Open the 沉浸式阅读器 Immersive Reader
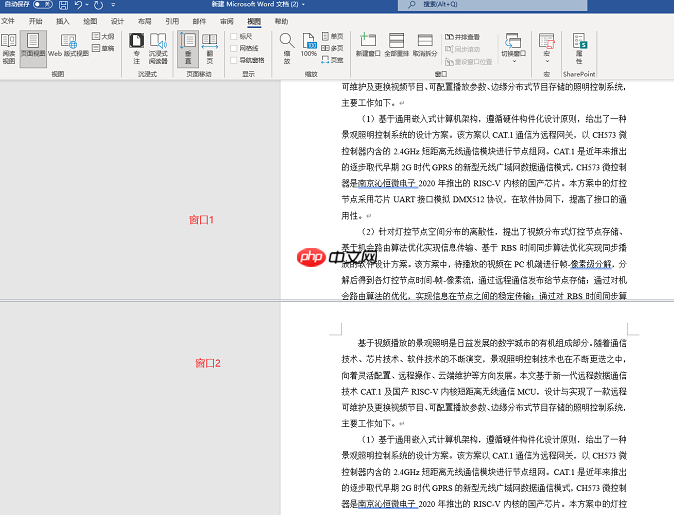This screenshot has height=515, width=674. point(158,48)
